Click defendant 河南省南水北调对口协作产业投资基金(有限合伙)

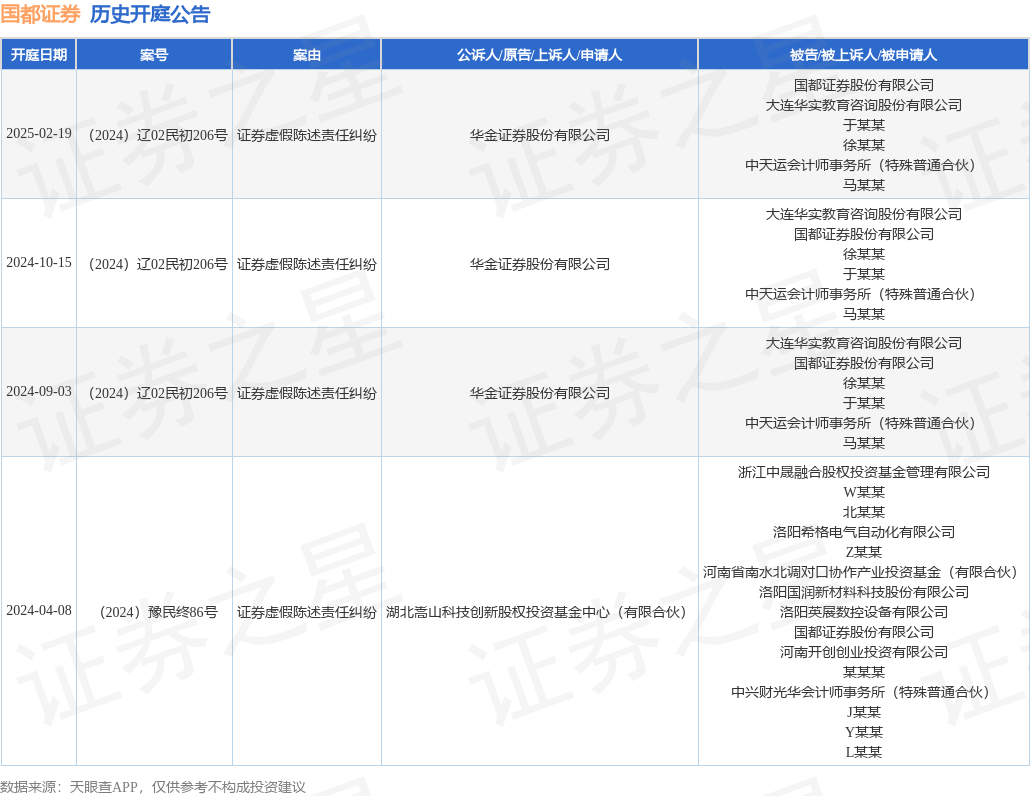click(863, 572)
